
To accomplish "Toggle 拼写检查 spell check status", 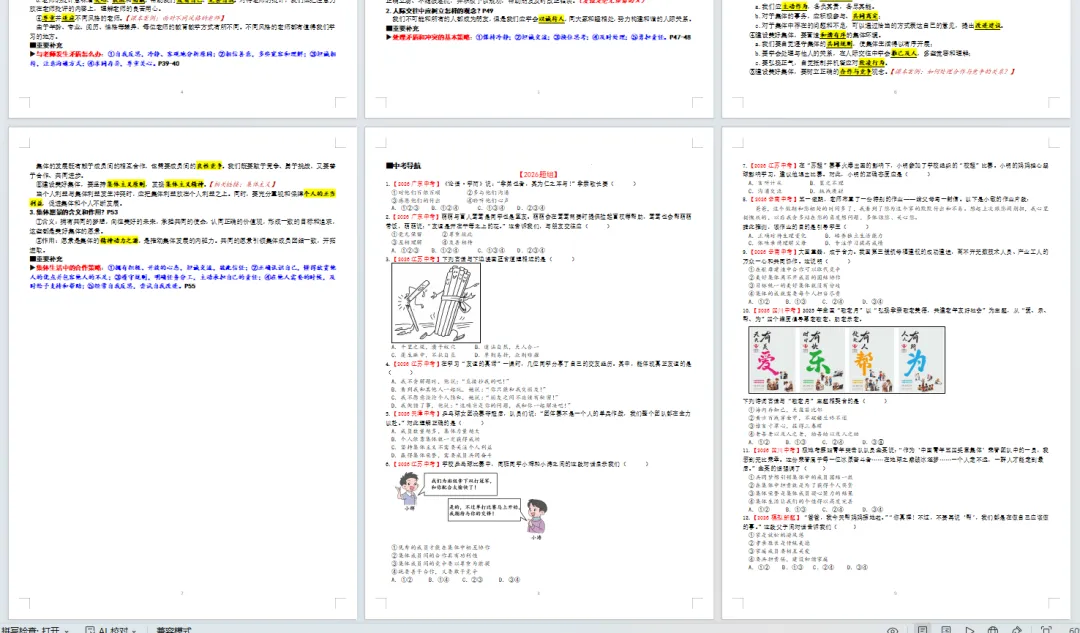I will (30, 630).
